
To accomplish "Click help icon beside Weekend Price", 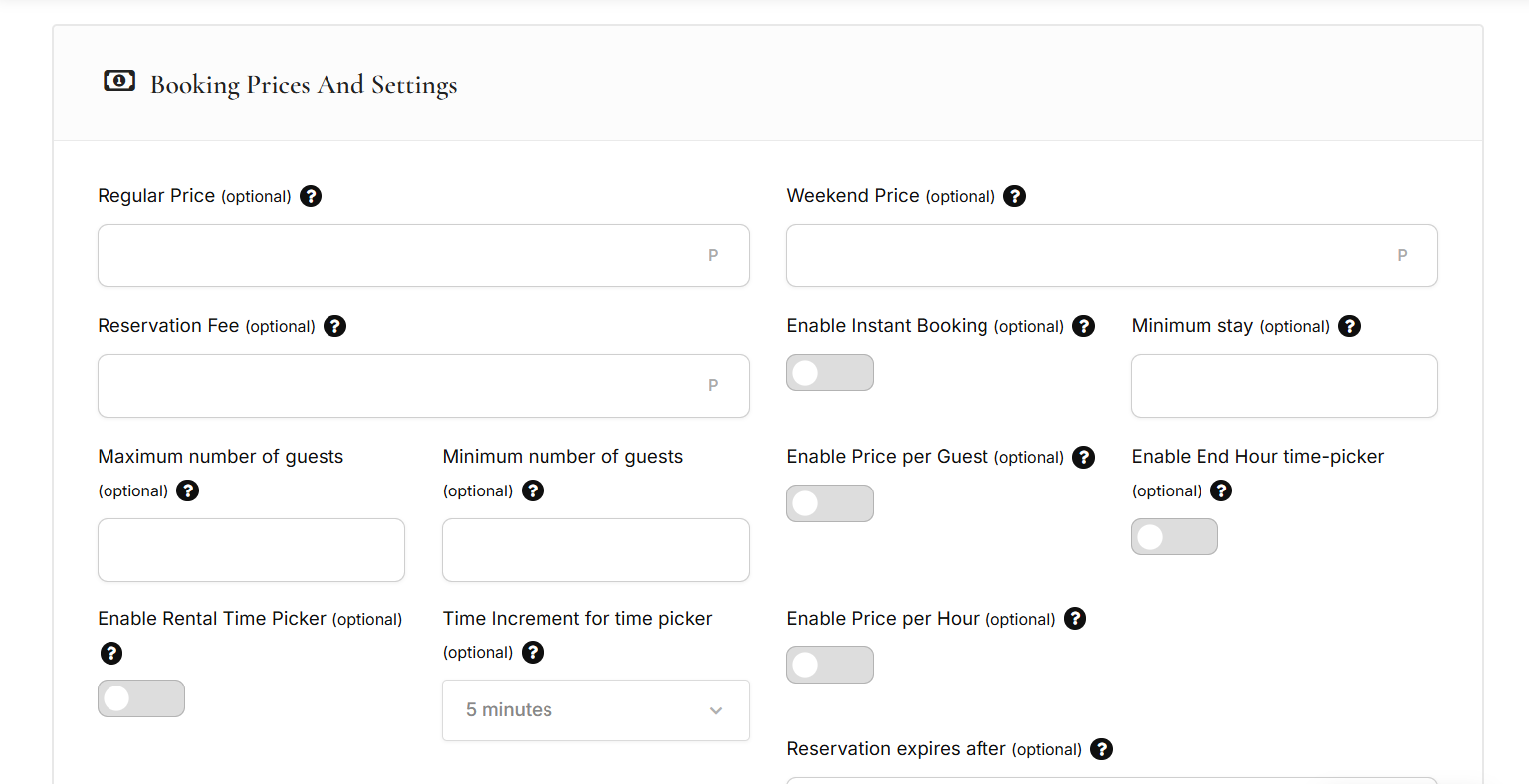I will click(1014, 196).
